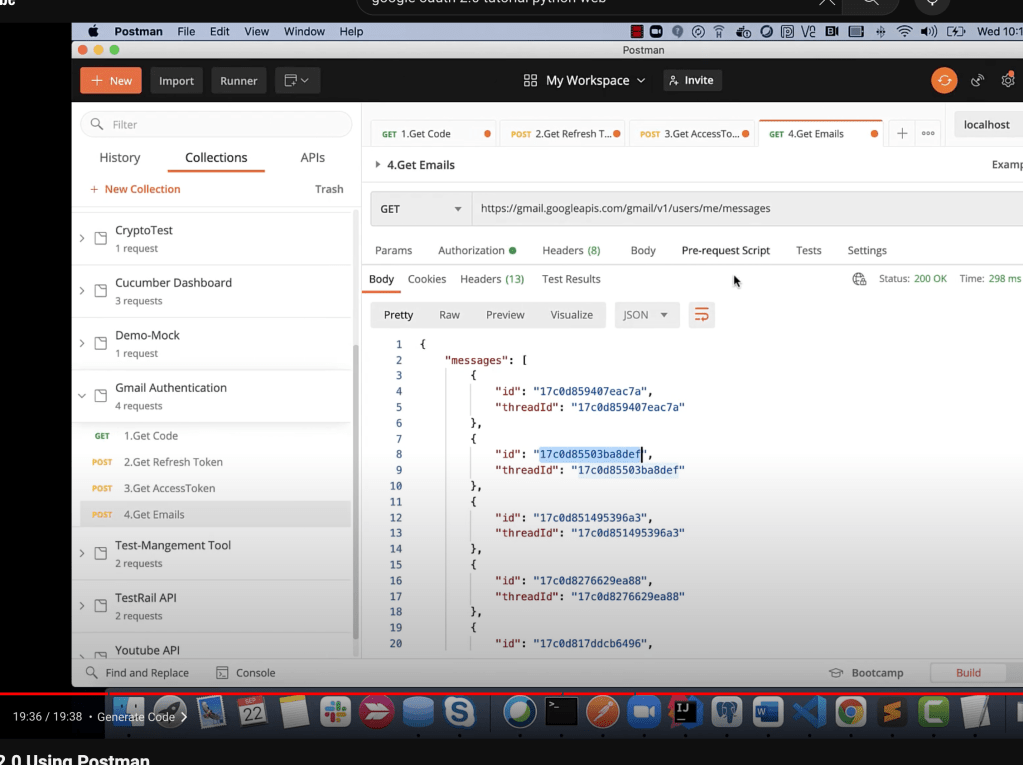Expand the CryptoTest collection
This screenshot has height=765, width=1023.
pyautogui.click(x=82, y=238)
